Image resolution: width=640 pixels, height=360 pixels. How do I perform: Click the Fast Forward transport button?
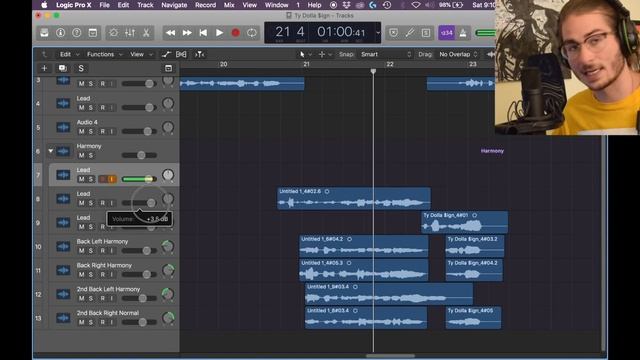(187, 33)
